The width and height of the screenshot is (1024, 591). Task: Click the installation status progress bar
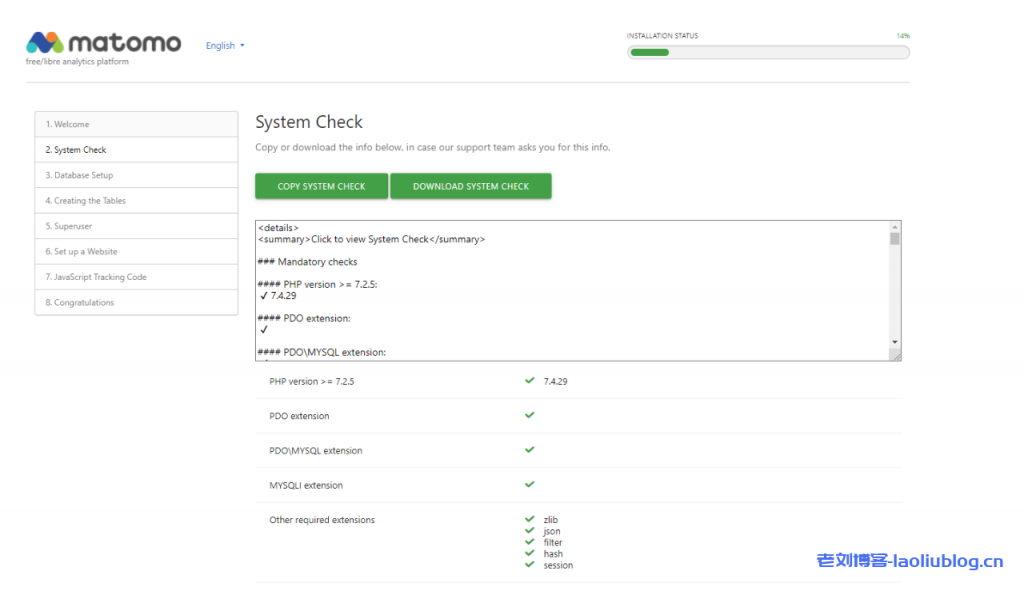pyautogui.click(x=768, y=52)
